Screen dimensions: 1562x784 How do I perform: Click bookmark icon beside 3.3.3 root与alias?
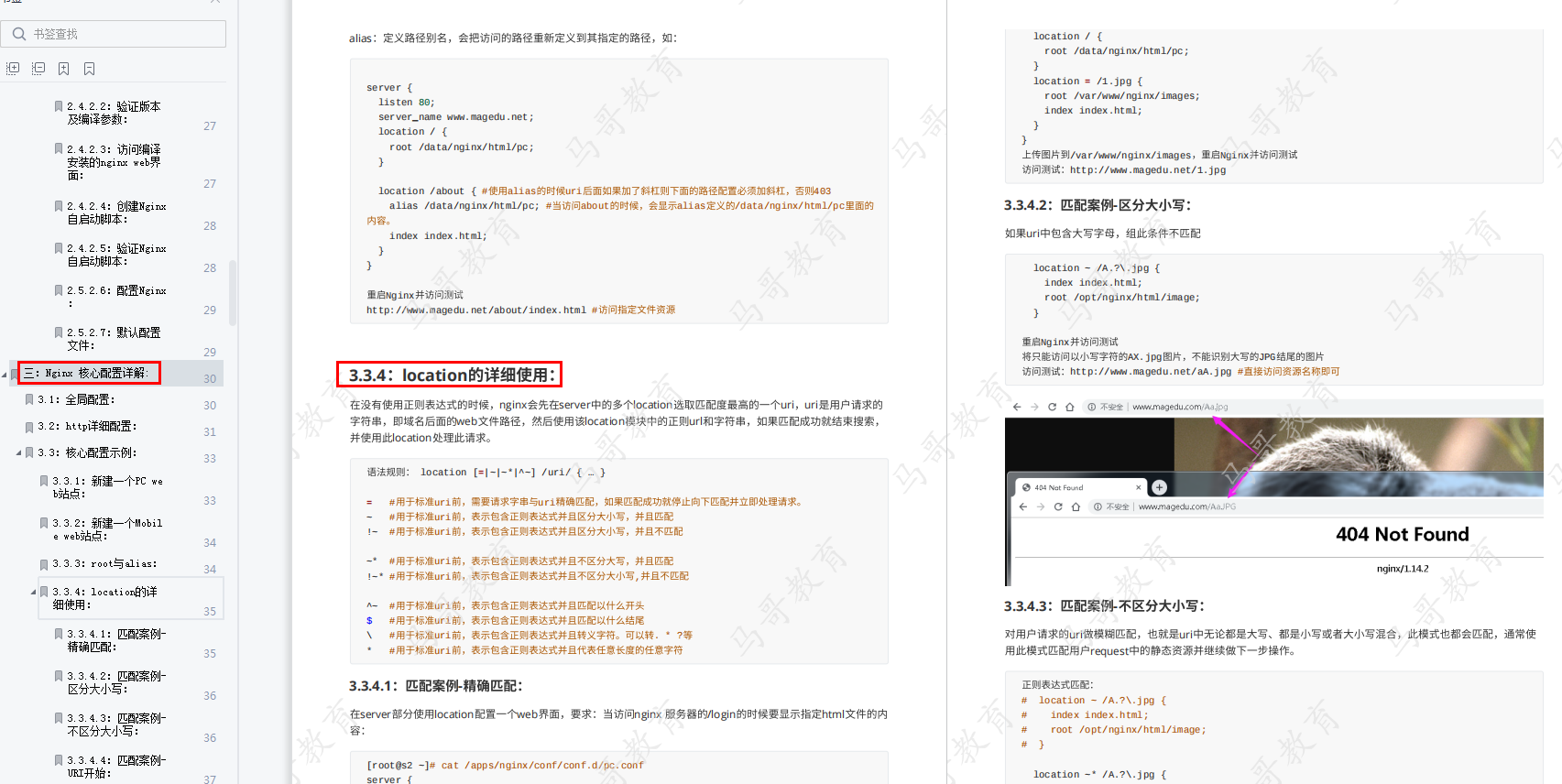(x=44, y=564)
